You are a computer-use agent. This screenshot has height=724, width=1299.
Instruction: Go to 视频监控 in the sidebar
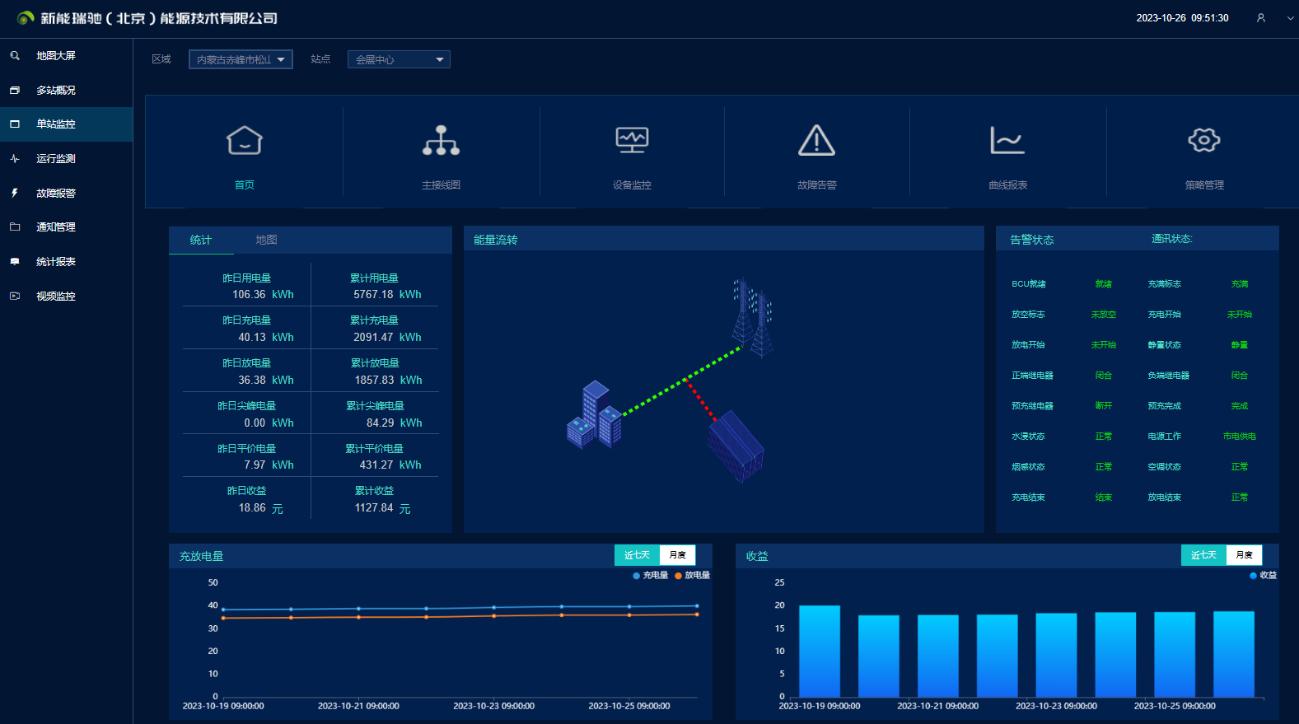pos(56,296)
